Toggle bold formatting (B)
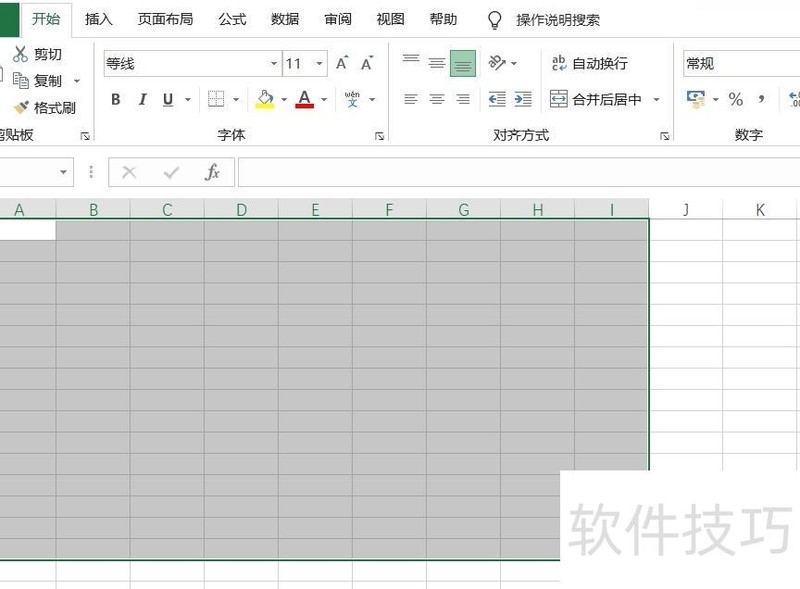The image size is (800, 589). pyautogui.click(x=116, y=99)
